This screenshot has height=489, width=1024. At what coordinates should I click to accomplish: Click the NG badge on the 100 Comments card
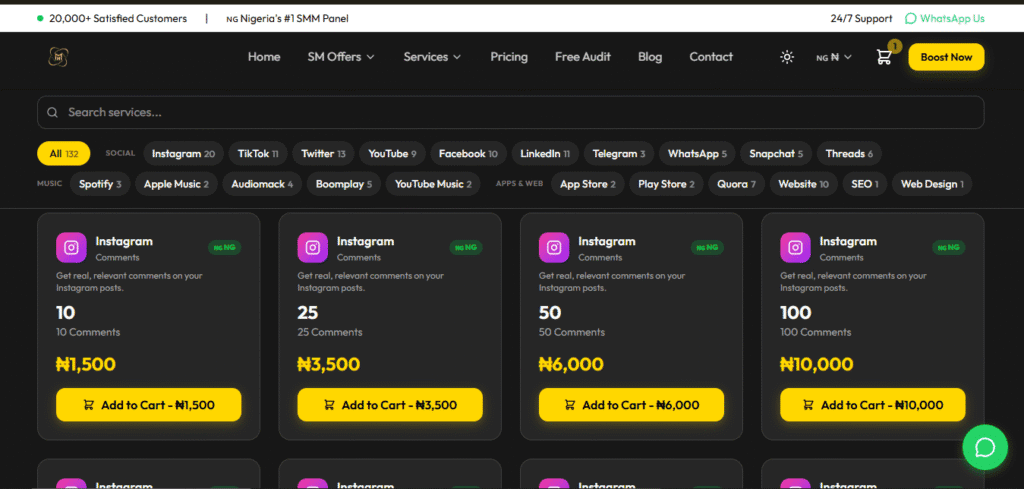[949, 247]
